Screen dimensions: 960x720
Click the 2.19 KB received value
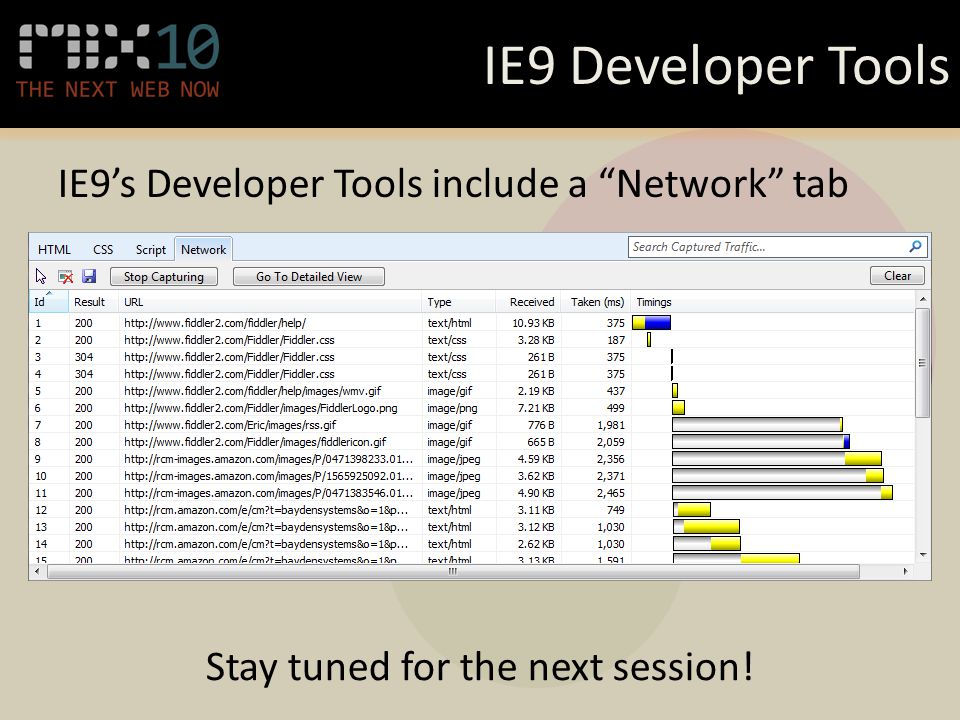pyautogui.click(x=536, y=391)
